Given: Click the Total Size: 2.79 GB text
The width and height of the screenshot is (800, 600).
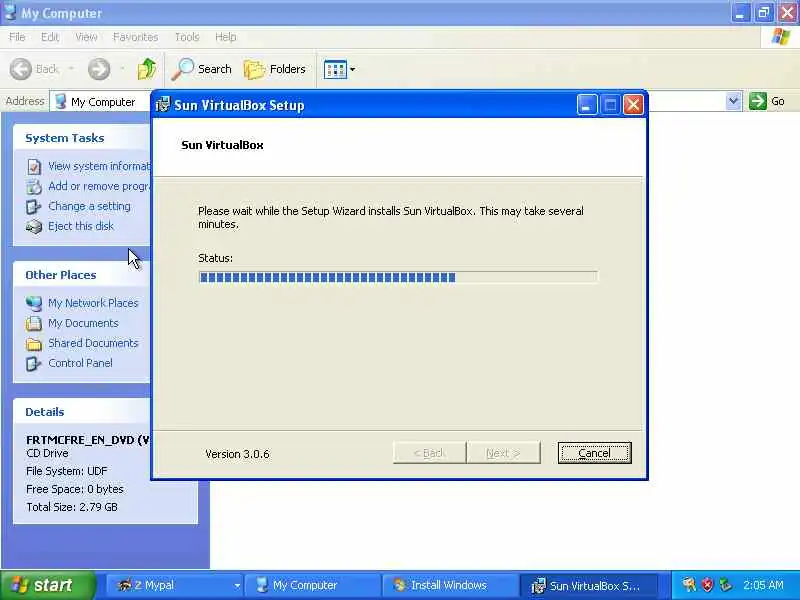Looking at the screenshot, I should coord(72,507).
